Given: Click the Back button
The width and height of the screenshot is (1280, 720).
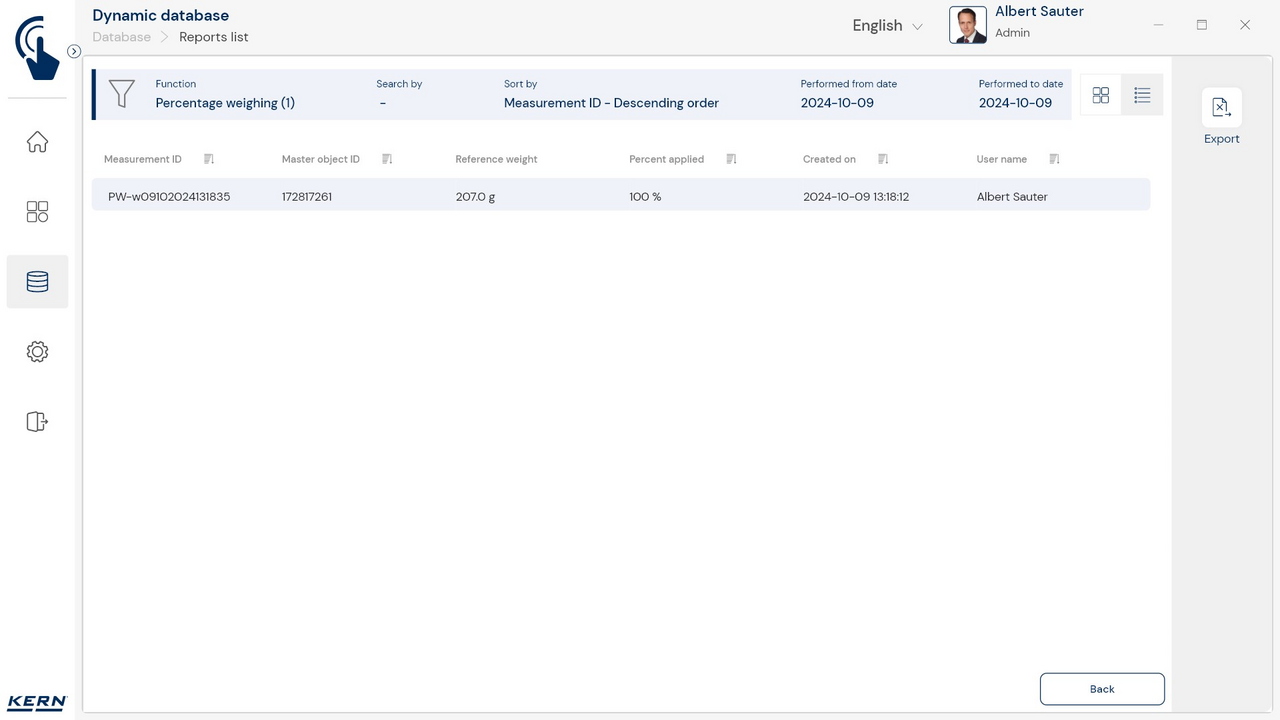Looking at the screenshot, I should (1102, 689).
